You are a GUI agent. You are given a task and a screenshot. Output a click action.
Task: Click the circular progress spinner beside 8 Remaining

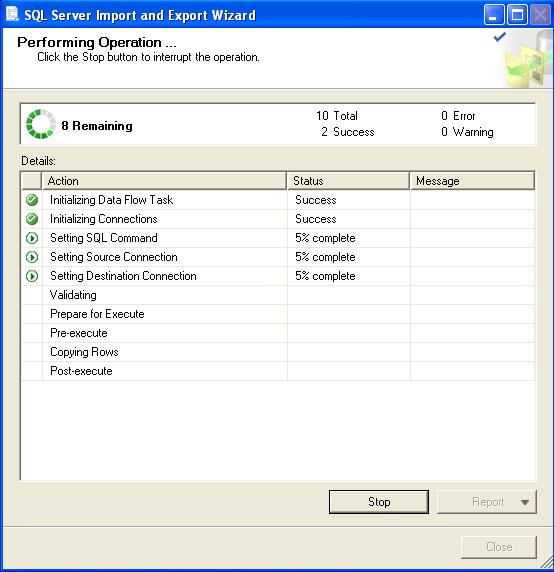(40, 124)
